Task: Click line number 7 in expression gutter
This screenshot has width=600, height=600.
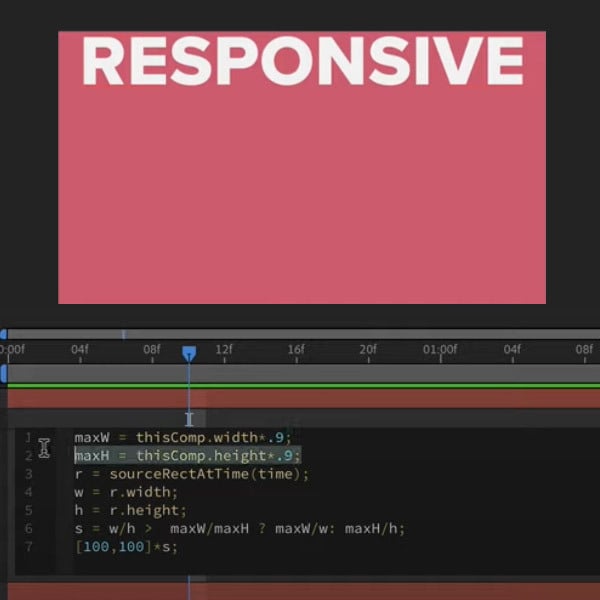Action: [28, 546]
